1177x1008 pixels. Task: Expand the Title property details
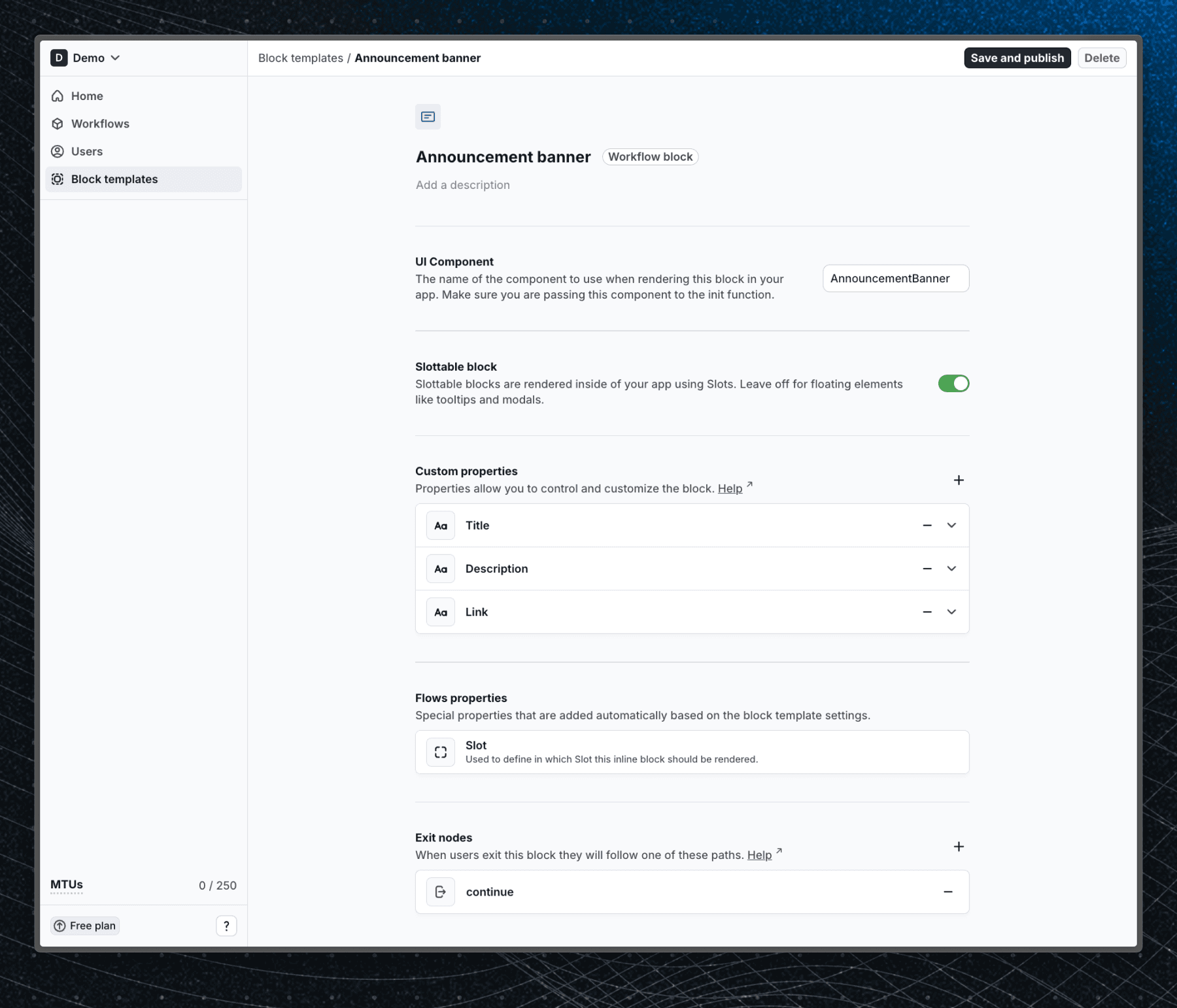(x=952, y=525)
